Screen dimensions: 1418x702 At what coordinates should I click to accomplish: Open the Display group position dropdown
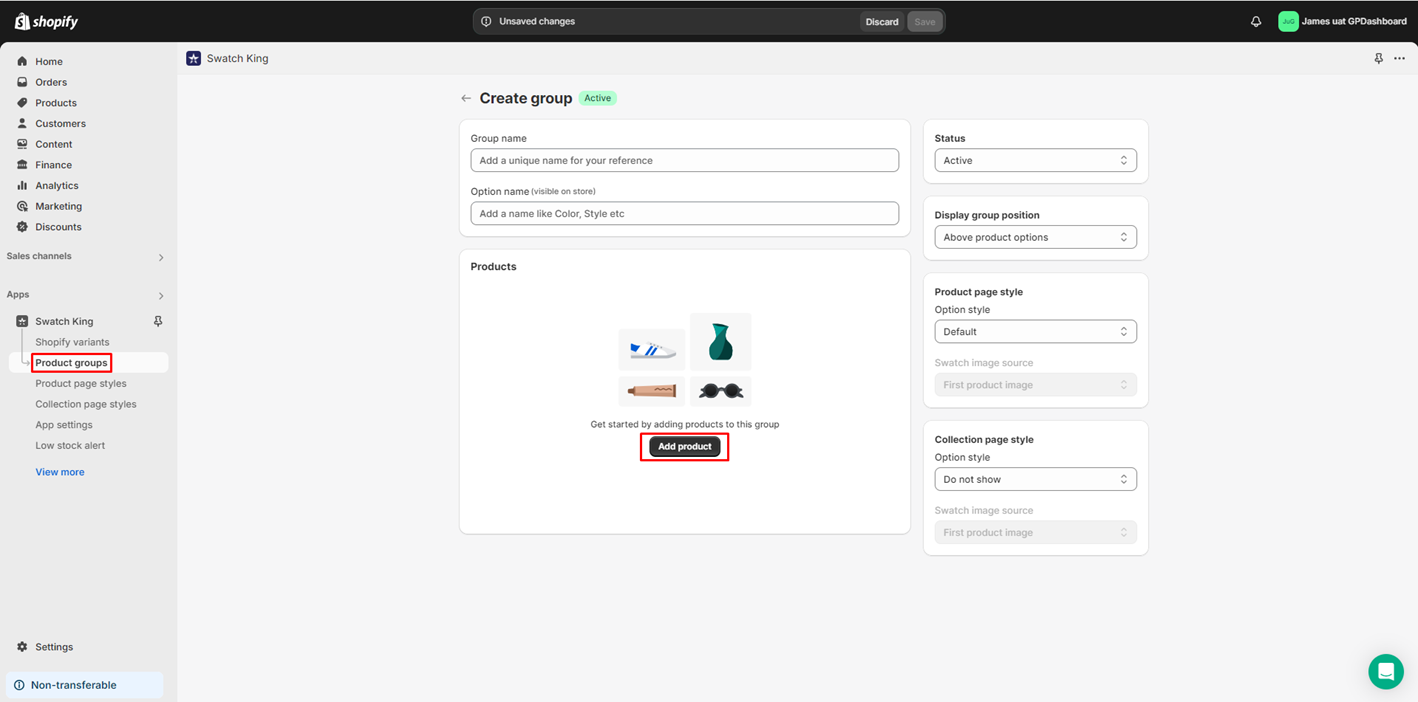point(1035,237)
